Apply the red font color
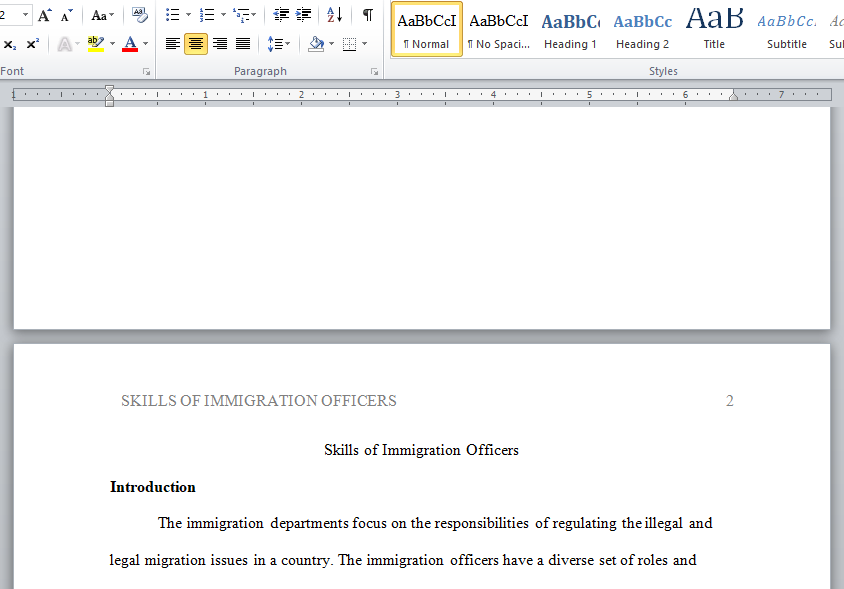Viewport: 844px width, 589px height. [x=130, y=44]
